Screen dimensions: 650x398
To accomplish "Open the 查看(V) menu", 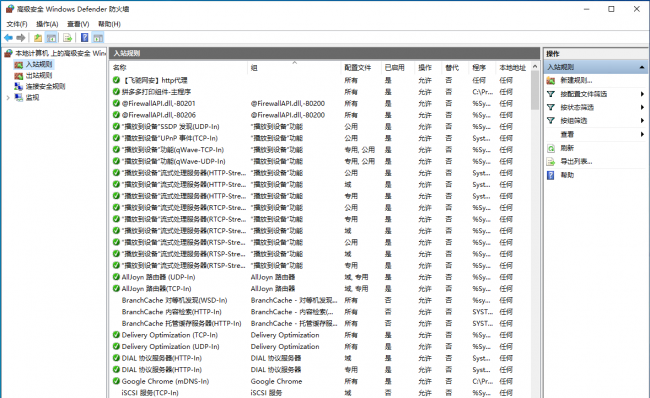I will (x=78, y=24).
